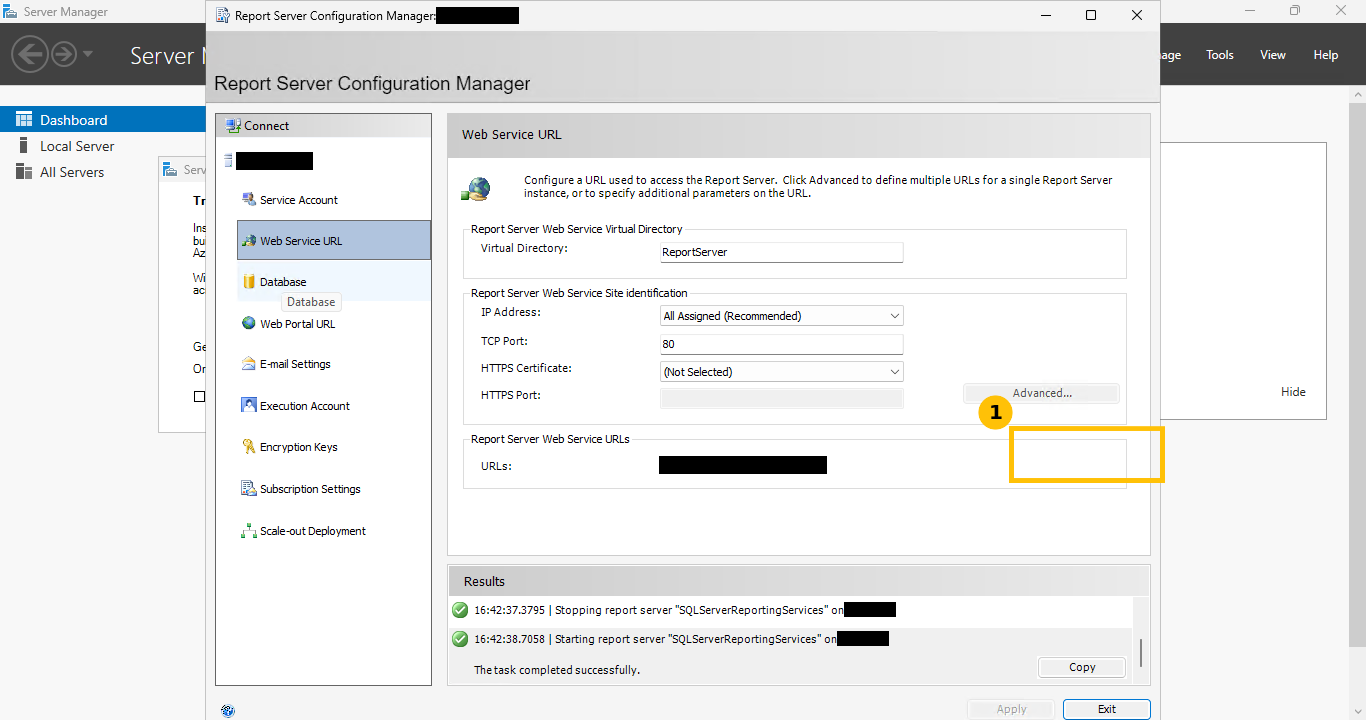This screenshot has height=720, width=1366.
Task: Click the Web Service URL icon
Action: click(x=249, y=240)
